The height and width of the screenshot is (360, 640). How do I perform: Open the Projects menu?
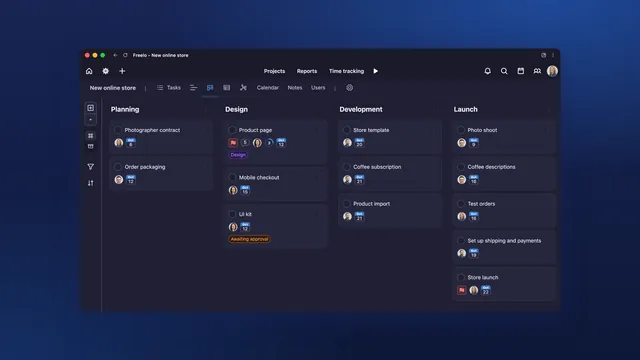click(x=274, y=71)
